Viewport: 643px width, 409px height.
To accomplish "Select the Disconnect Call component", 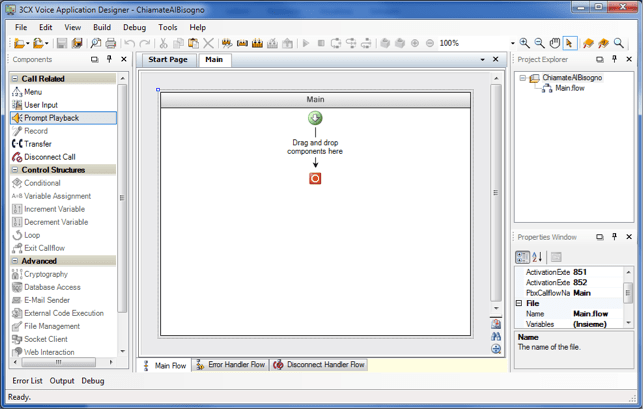I will 43,157.
